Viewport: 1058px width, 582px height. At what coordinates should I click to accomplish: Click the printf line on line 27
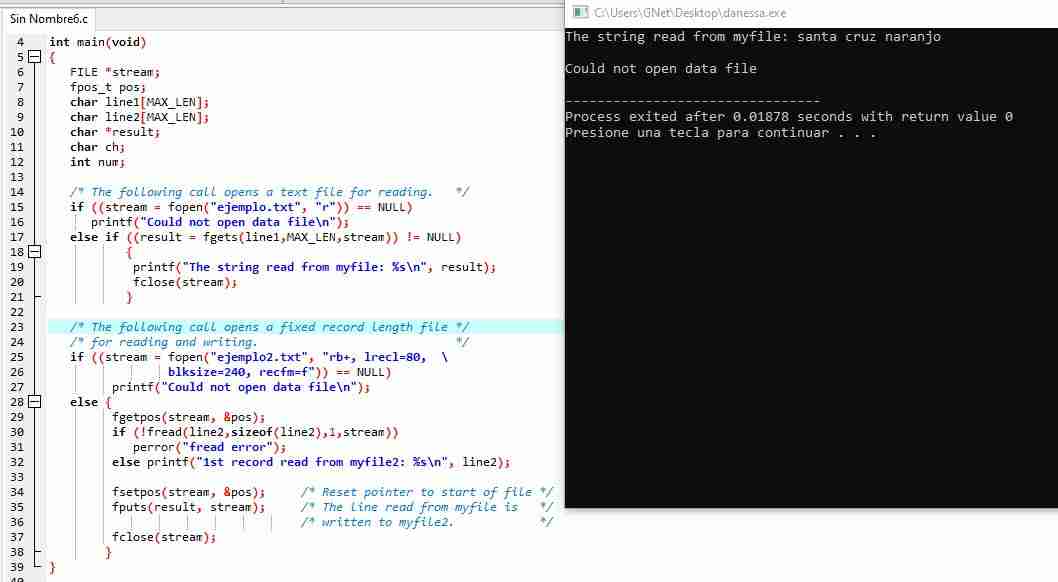[x=241, y=387]
